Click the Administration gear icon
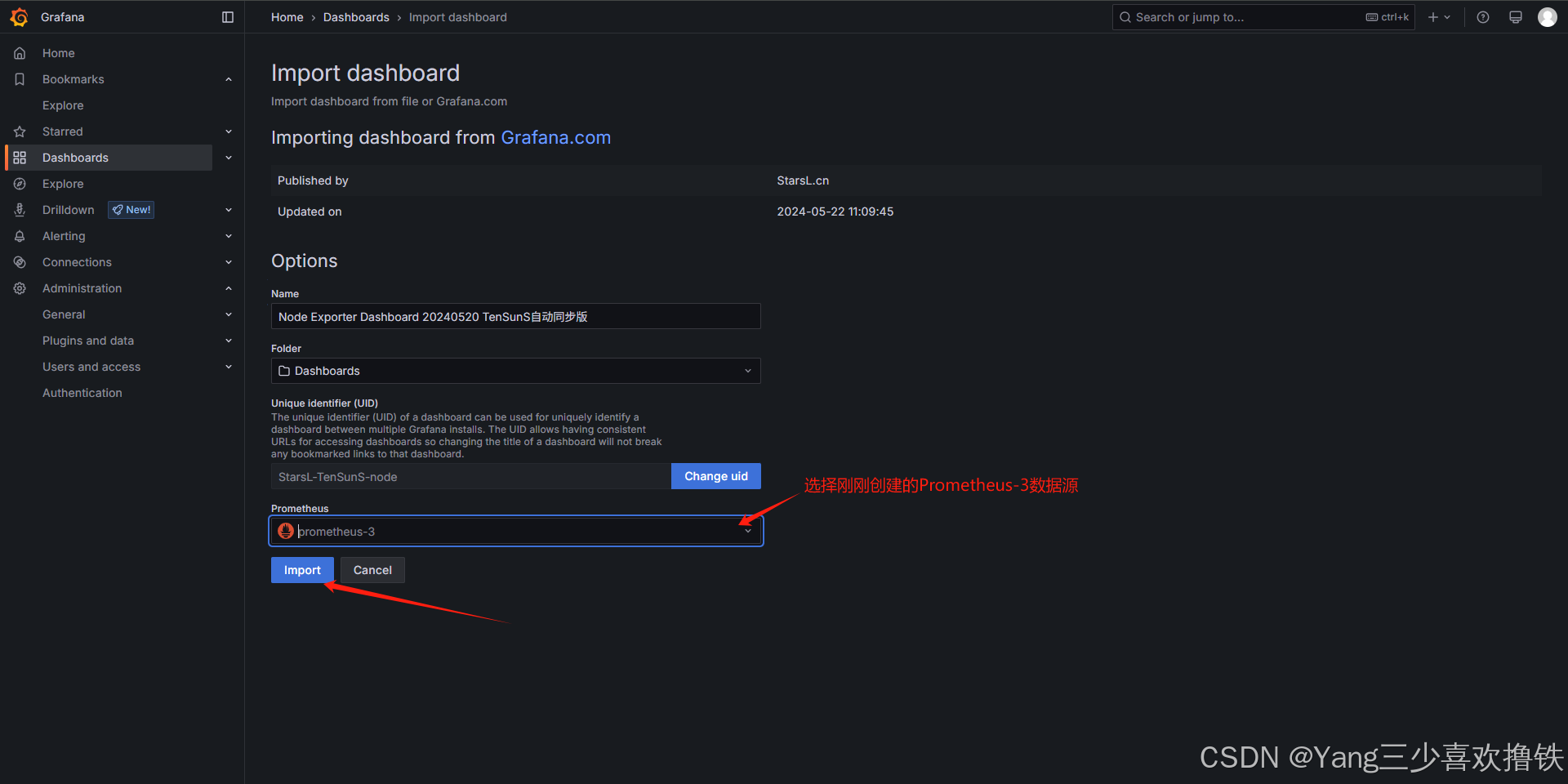This screenshot has height=784, width=1568. (20, 288)
